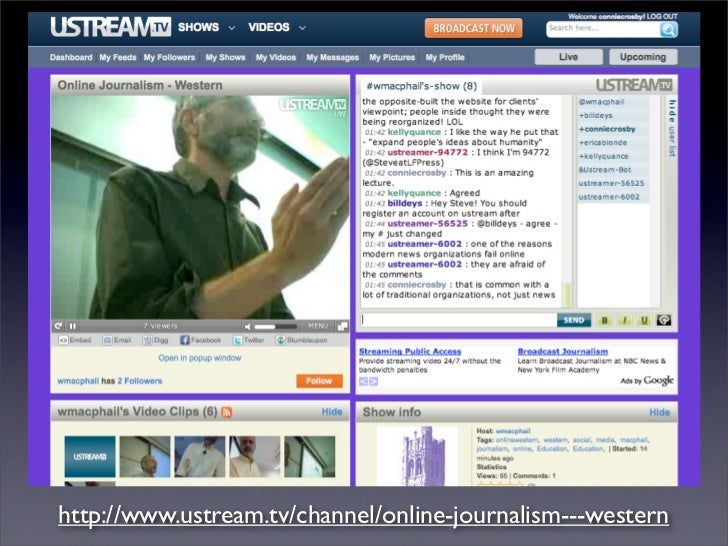Viewport: 728px width, 546px height.
Task: Go to Dashboard
Action: click(71, 58)
